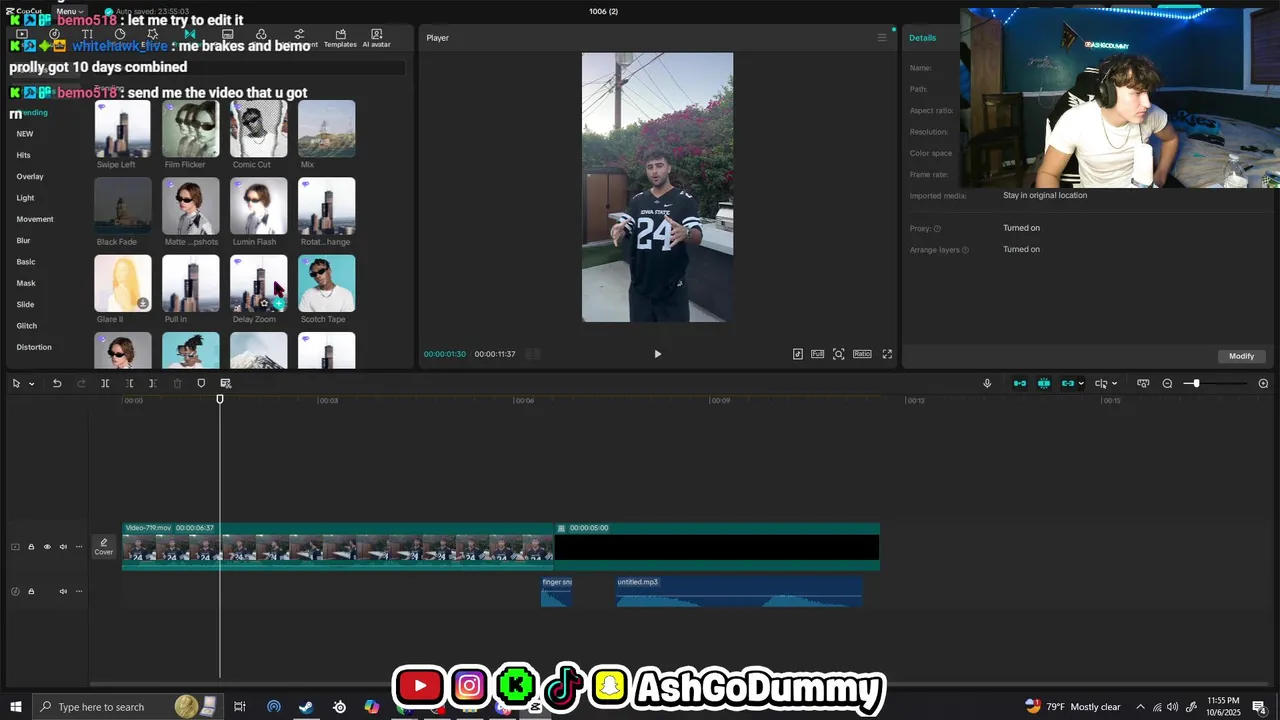Undo the last timeline edit
The height and width of the screenshot is (720, 1280).
point(57,384)
